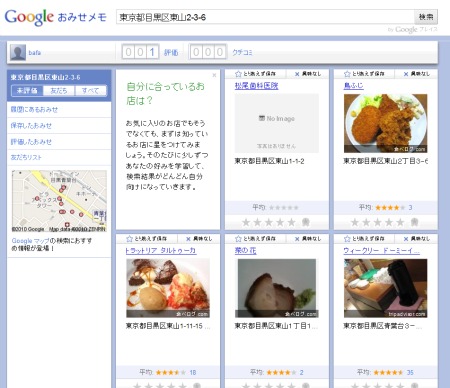
Task: Open the 鳥ふじ restaurant link
Action: [353, 86]
